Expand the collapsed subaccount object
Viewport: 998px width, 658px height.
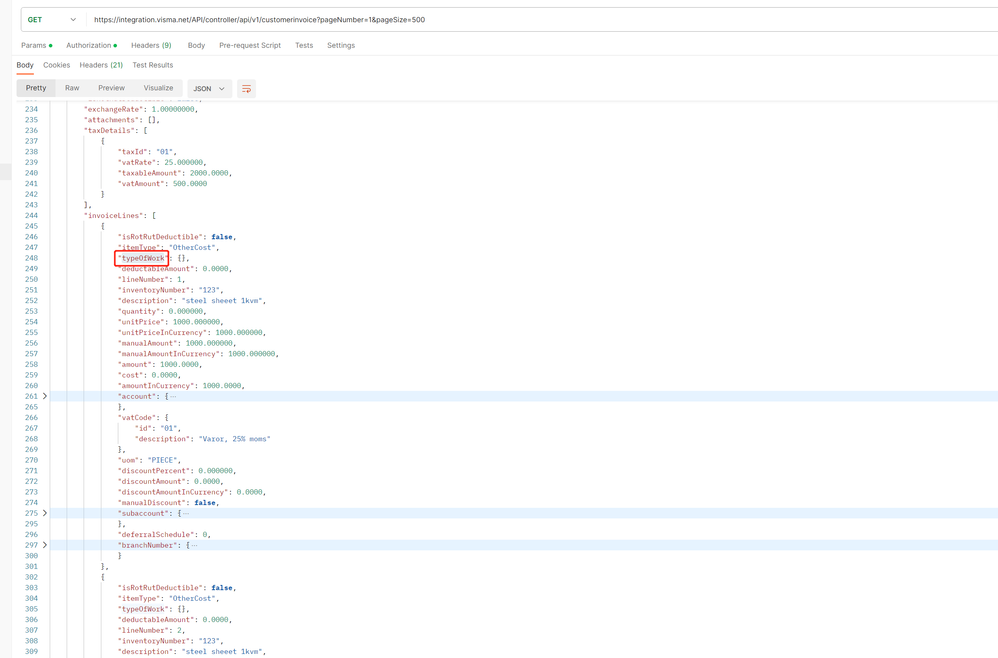point(45,513)
